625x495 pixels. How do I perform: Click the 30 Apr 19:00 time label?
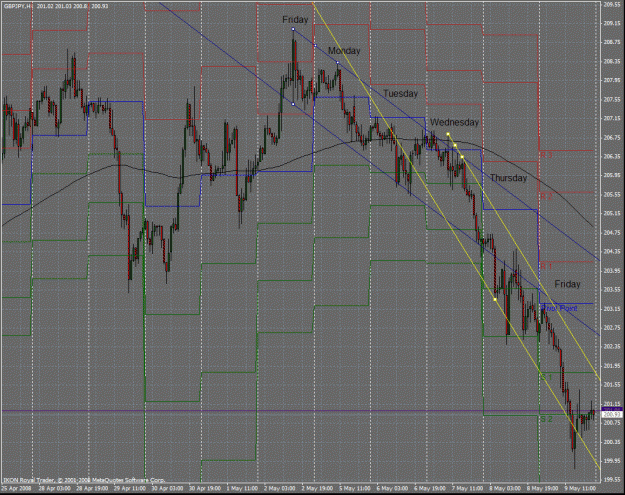pos(205,488)
